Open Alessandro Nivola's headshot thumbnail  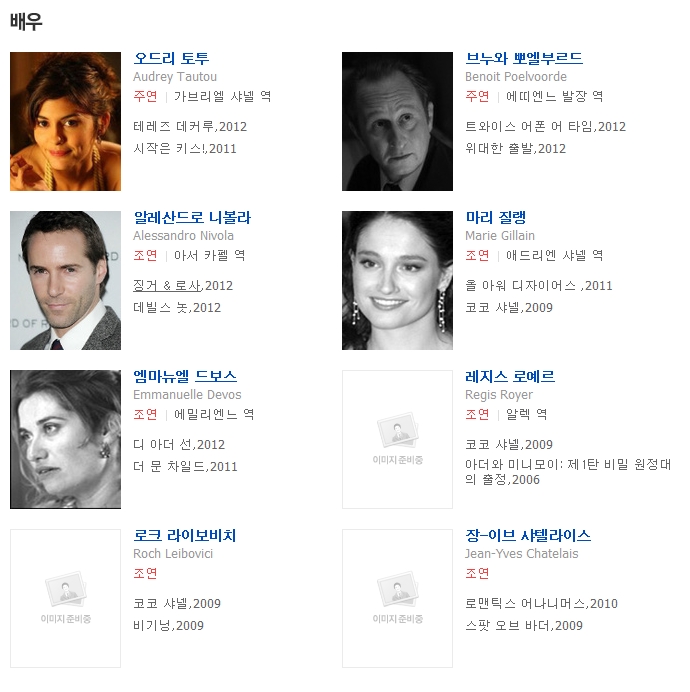pyautogui.click(x=65, y=280)
